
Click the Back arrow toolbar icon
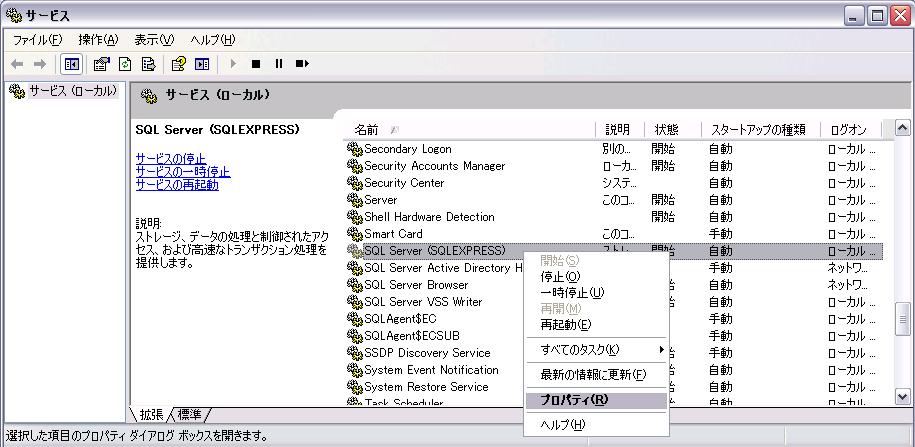[17, 64]
